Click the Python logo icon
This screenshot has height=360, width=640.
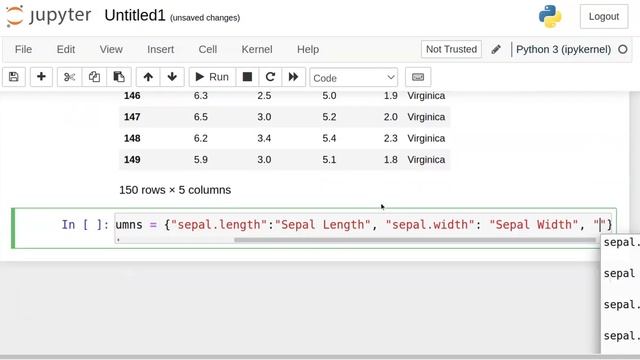(x=550, y=16)
